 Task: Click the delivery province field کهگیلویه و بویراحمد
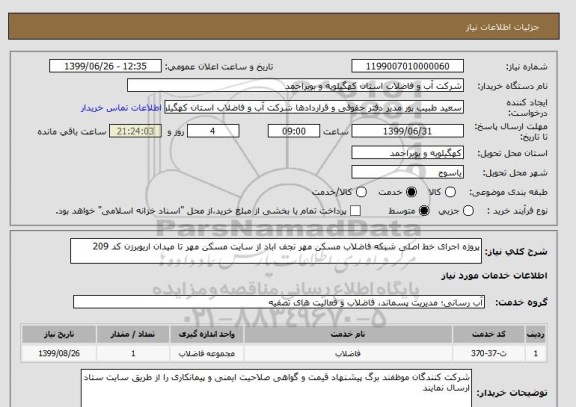pyautogui.click(x=407, y=152)
